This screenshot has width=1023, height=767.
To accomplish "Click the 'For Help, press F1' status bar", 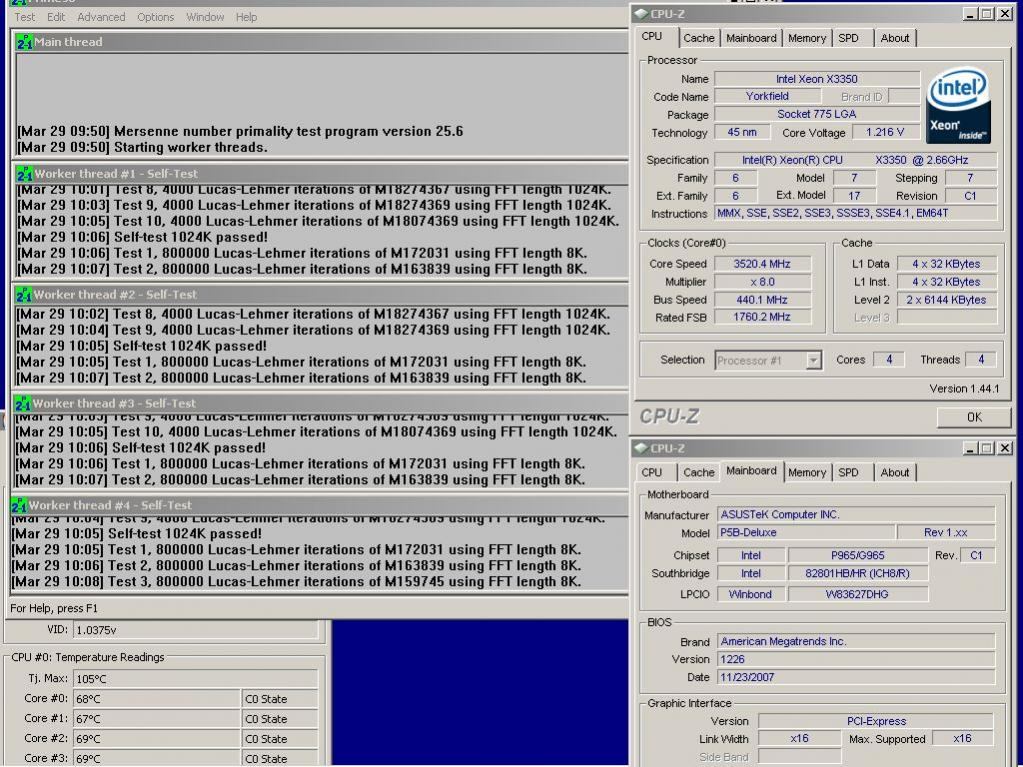I will 53,609.
